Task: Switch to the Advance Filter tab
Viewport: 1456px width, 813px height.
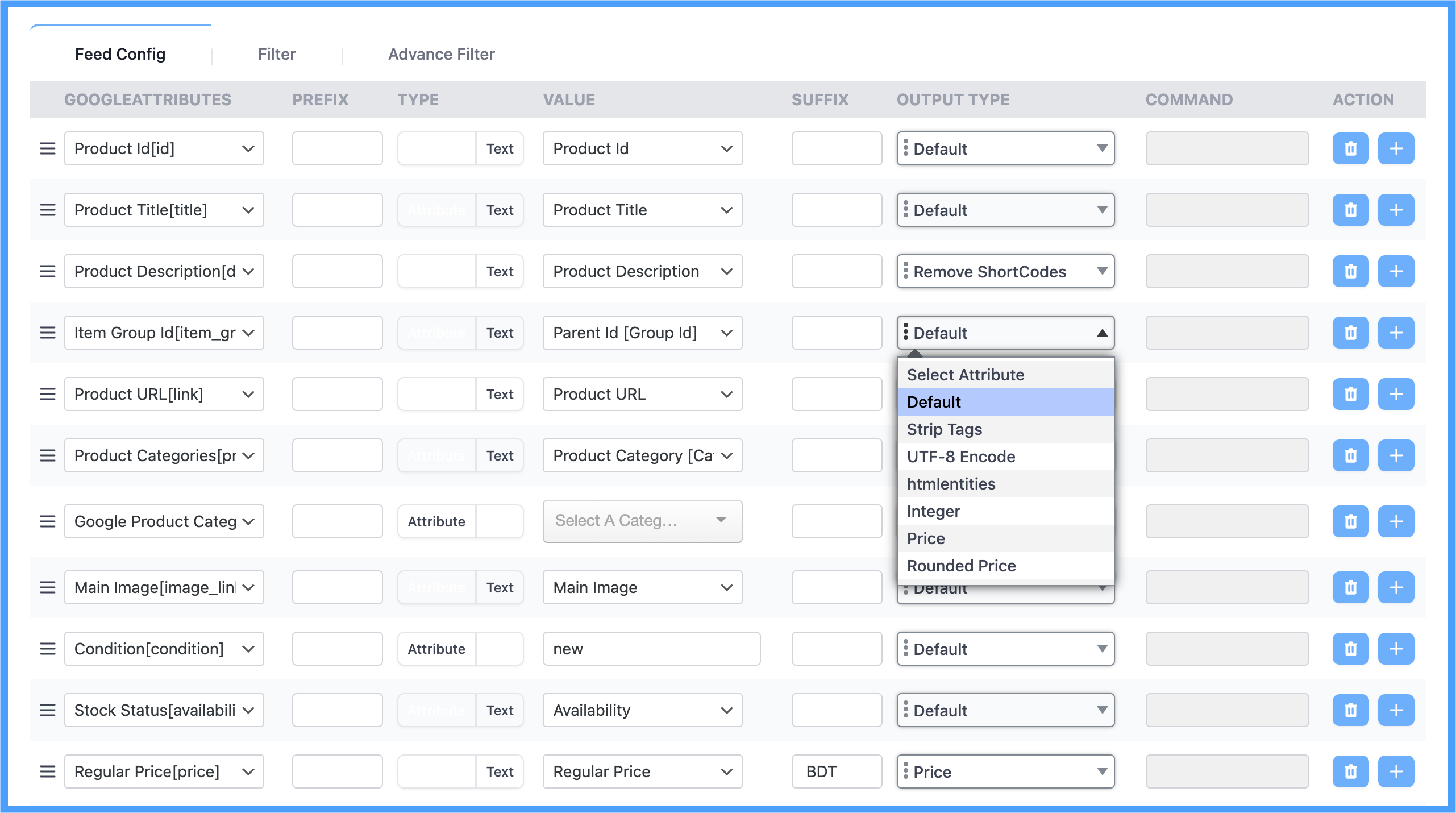Action: (442, 54)
